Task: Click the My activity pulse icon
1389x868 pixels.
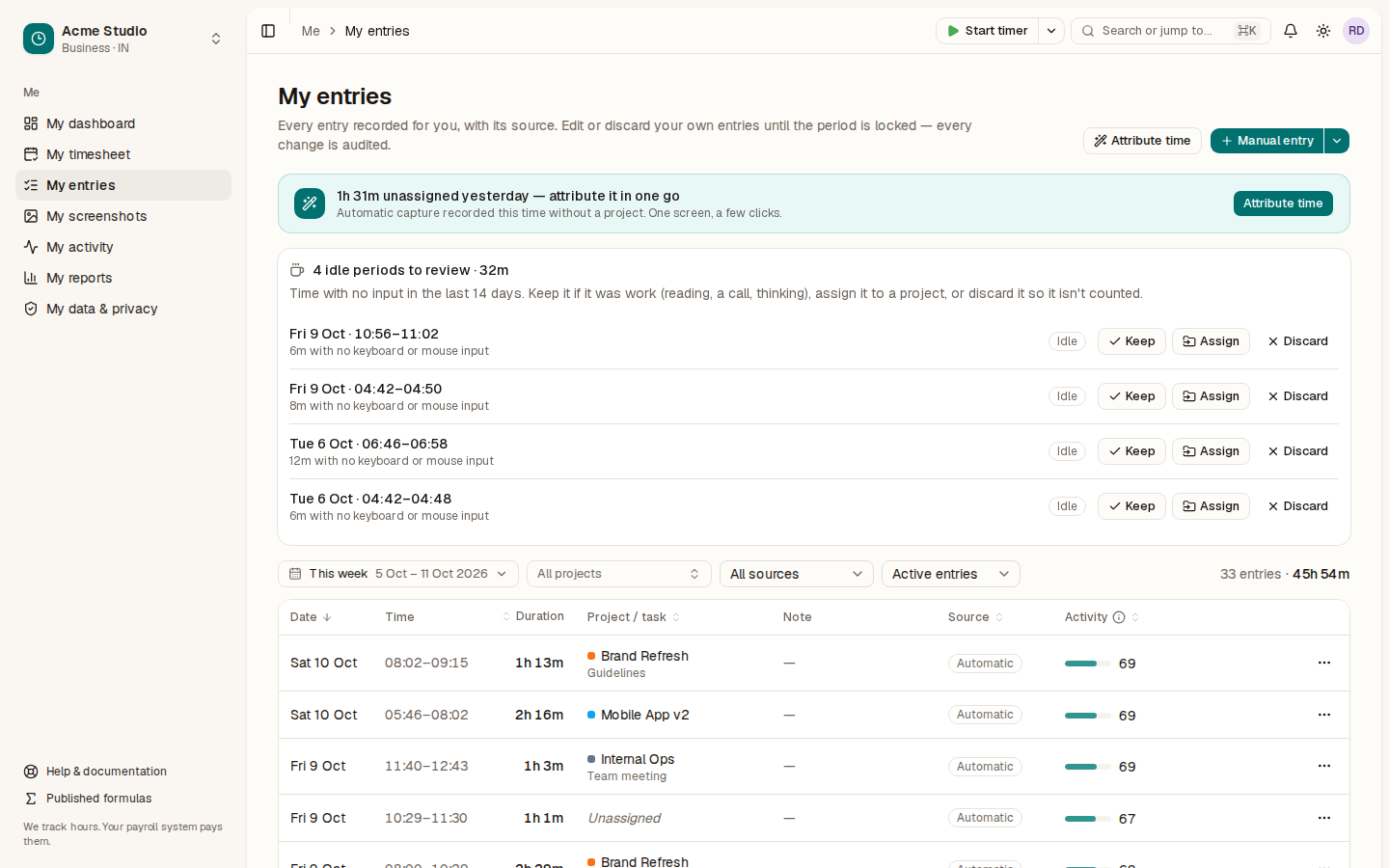Action: [x=31, y=247]
